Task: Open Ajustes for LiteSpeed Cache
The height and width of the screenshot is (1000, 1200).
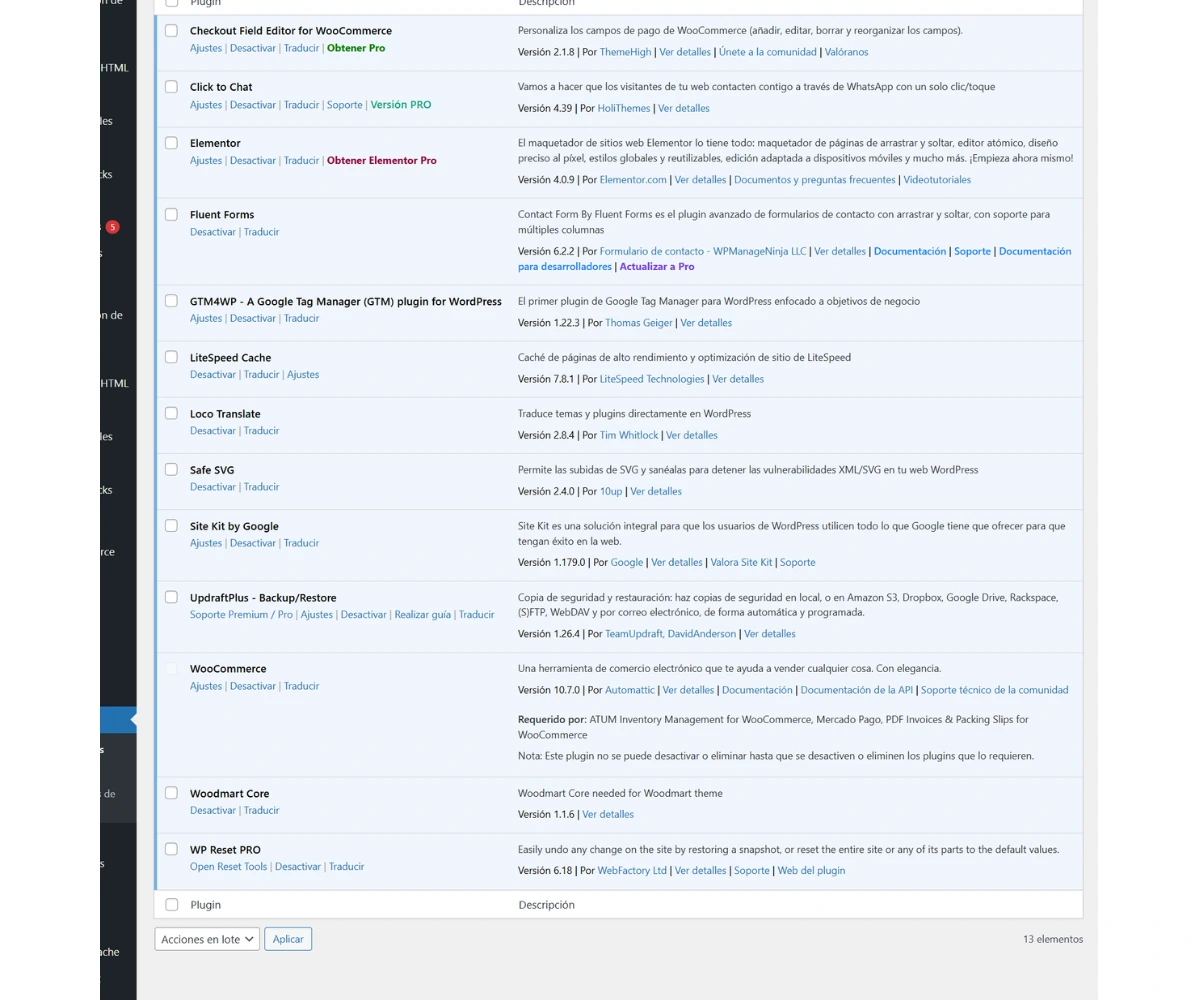Action: click(x=303, y=375)
